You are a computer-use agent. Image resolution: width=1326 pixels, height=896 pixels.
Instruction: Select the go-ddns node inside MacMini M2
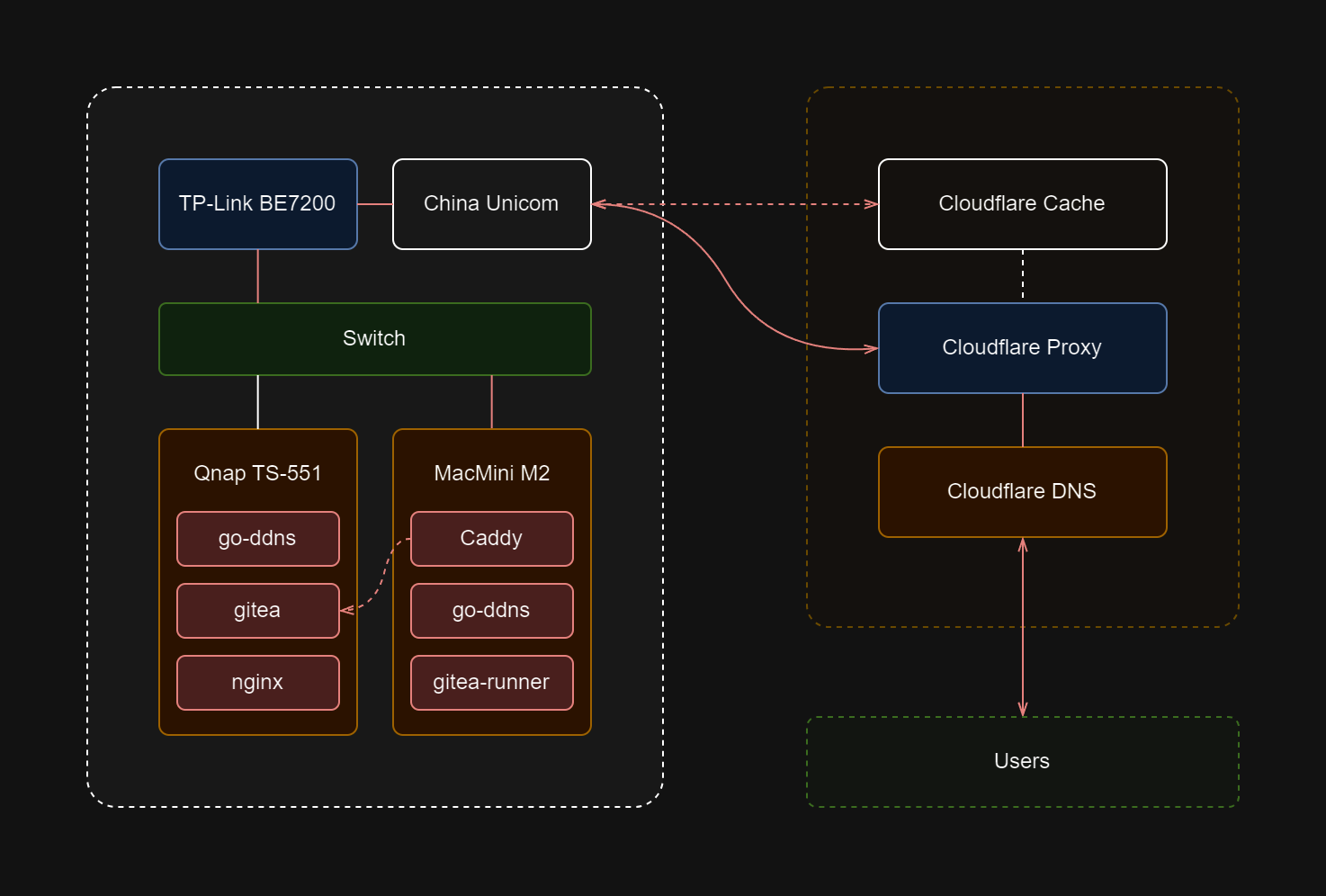[491, 611]
